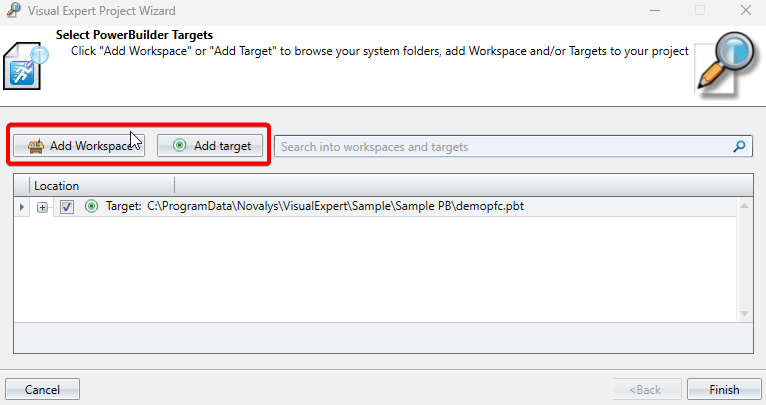Close the Visual Expert Project Wizard window
This screenshot has height=405, width=766.
click(x=745, y=10)
